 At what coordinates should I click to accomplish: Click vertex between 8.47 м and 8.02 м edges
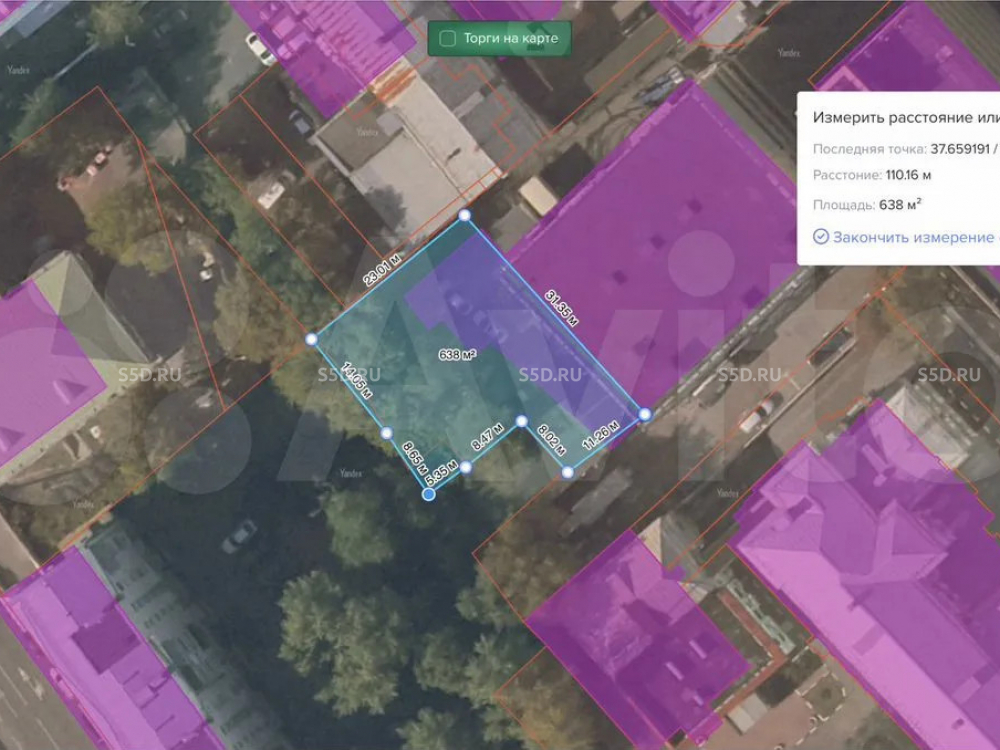tap(521, 421)
